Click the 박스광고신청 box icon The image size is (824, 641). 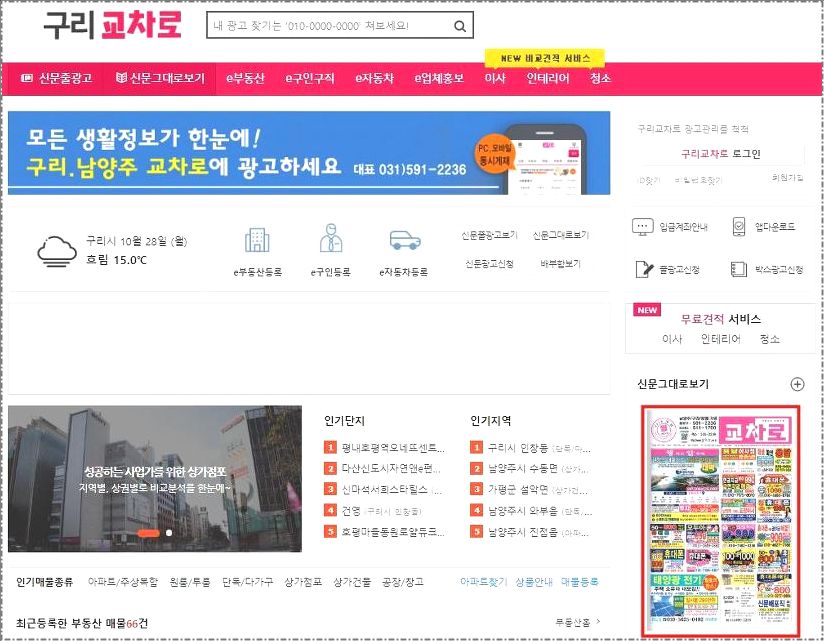[x=737, y=268]
